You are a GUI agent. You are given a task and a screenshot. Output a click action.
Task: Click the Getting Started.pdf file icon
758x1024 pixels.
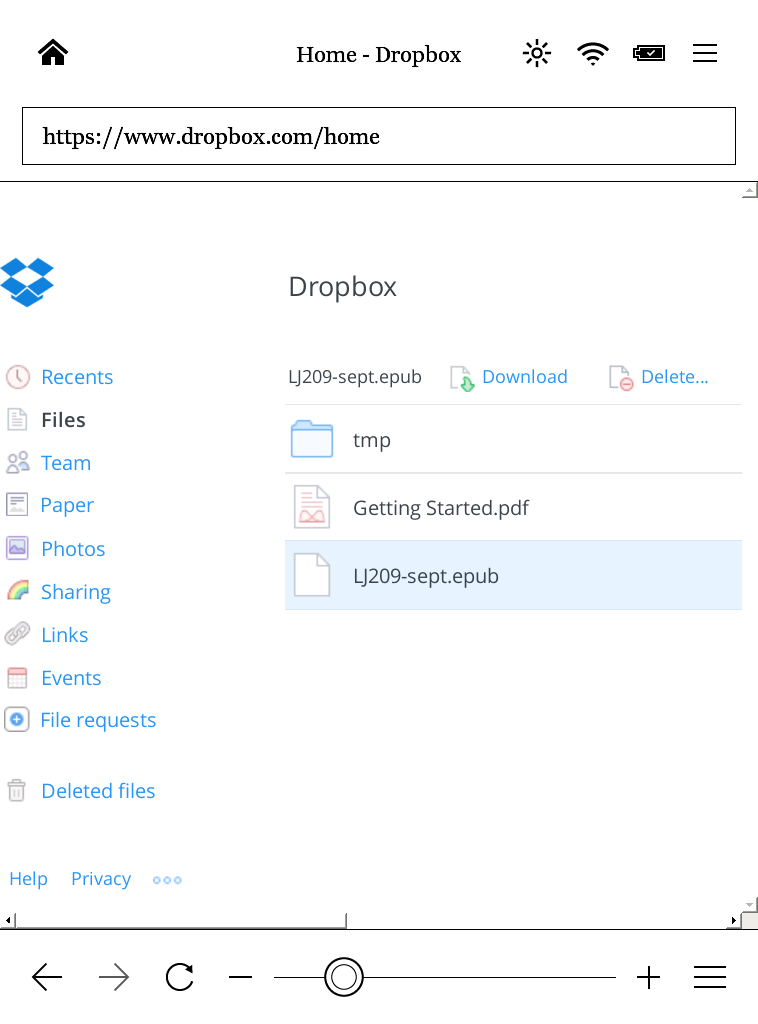point(311,507)
